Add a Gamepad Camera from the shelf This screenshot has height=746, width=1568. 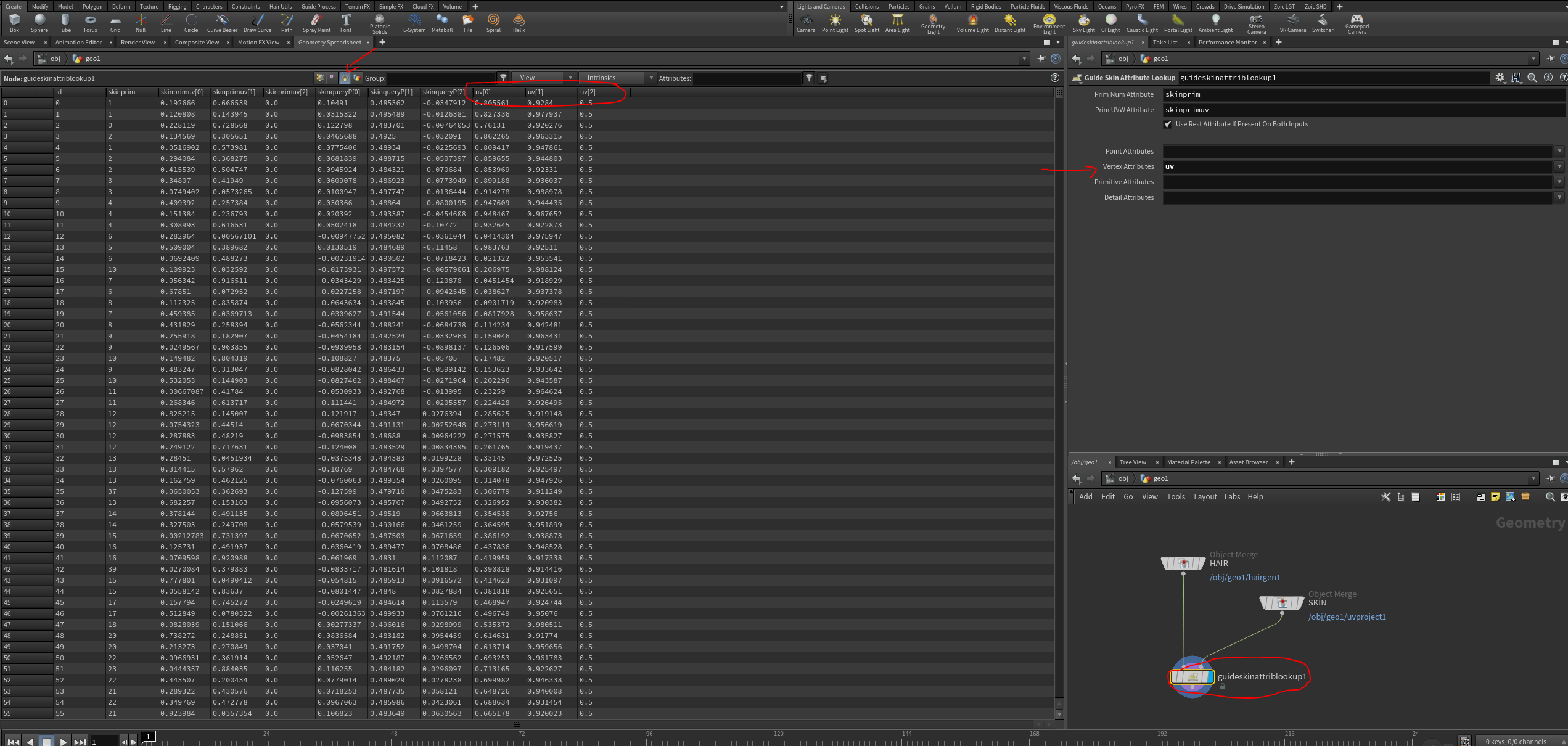point(1357,24)
